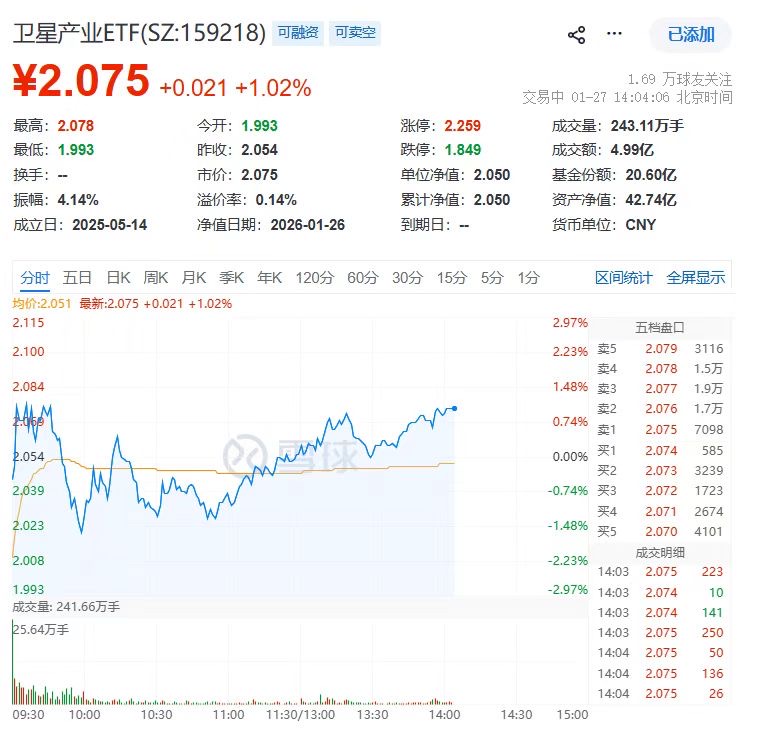Viewport: 773px width, 740px height.
Task: Open the 15分 chart tab
Action: click(452, 278)
